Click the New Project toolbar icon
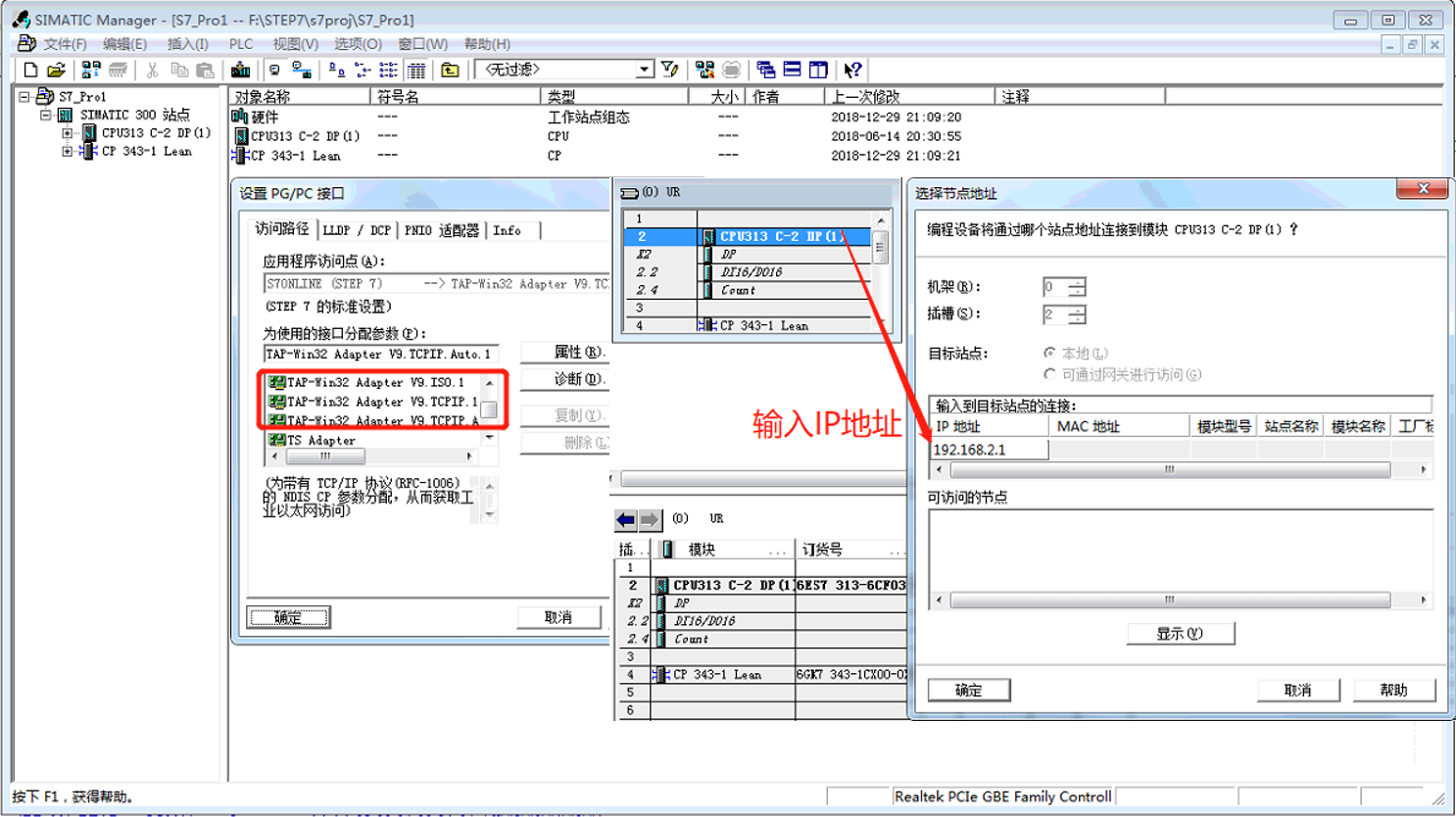This screenshot has width=1456, height=817. [30, 70]
